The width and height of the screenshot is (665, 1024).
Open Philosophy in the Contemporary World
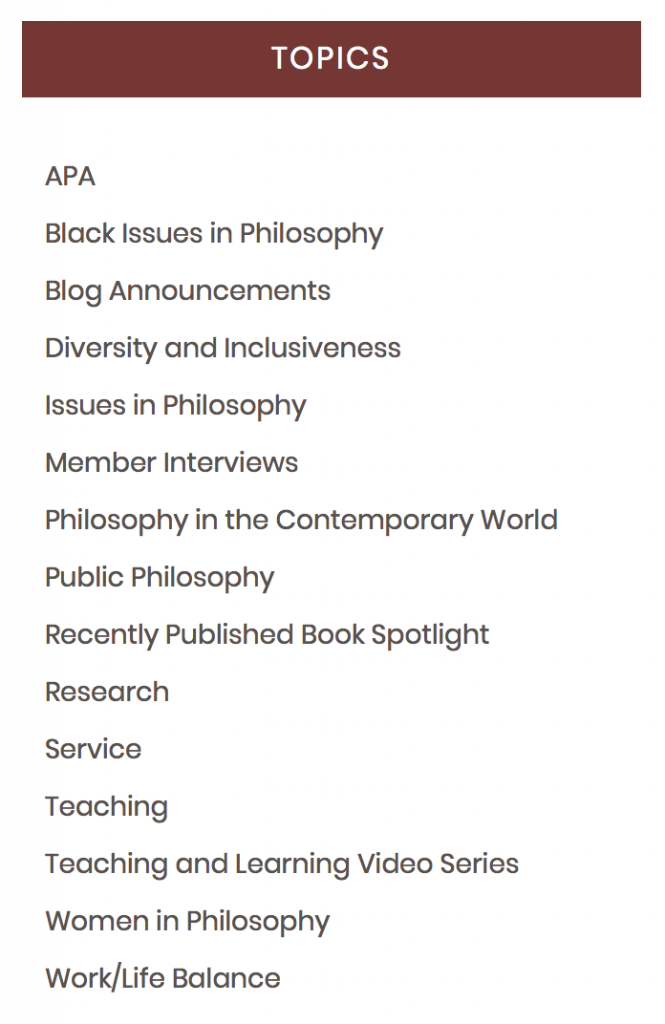(x=300, y=519)
